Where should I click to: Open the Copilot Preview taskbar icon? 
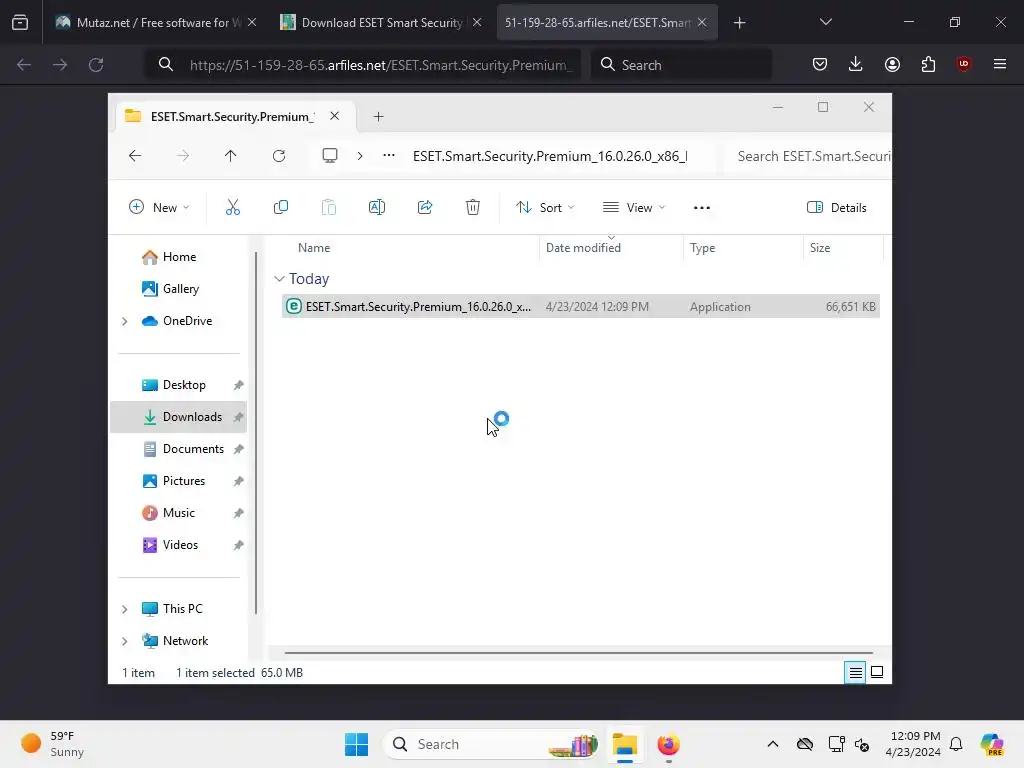(x=992, y=744)
